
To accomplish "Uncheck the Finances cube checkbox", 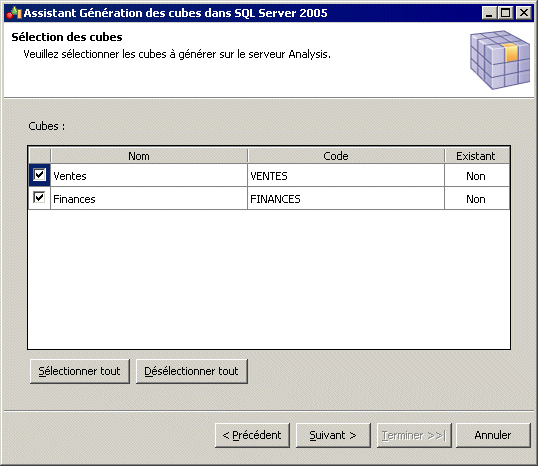I will click(x=39, y=198).
